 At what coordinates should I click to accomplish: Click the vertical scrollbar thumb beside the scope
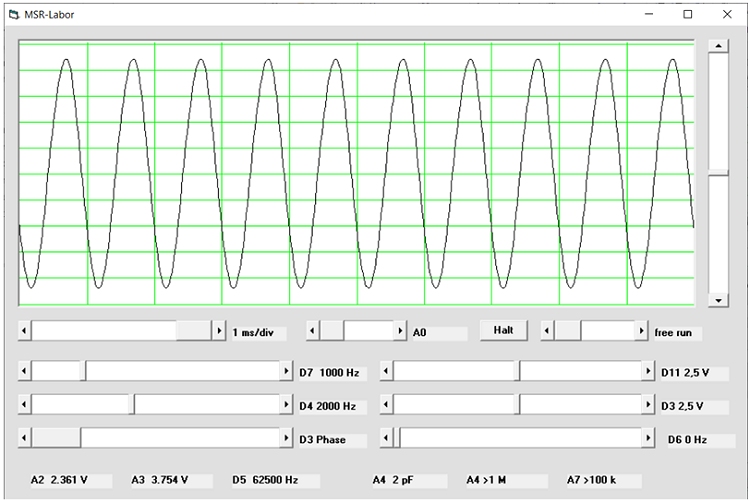pyautogui.click(x=717, y=174)
